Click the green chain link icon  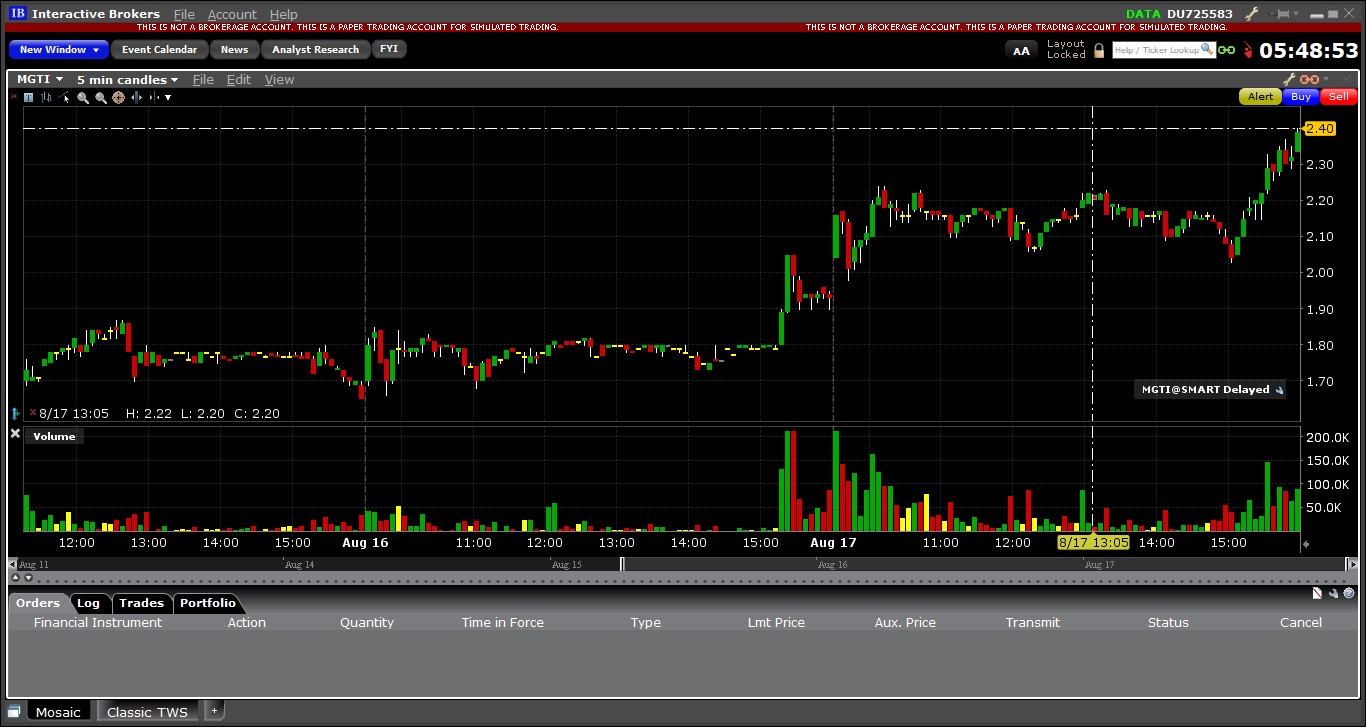[x=1226, y=50]
